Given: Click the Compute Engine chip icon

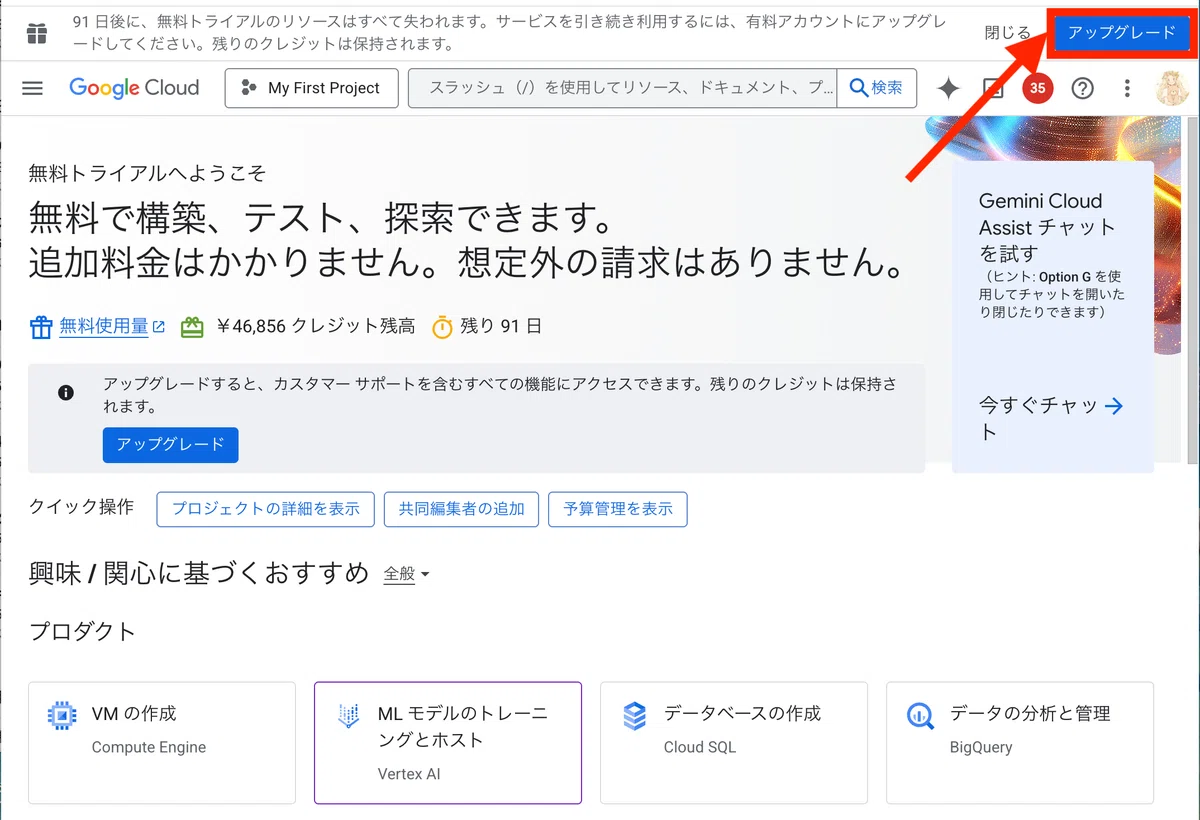Looking at the screenshot, I should [62, 716].
